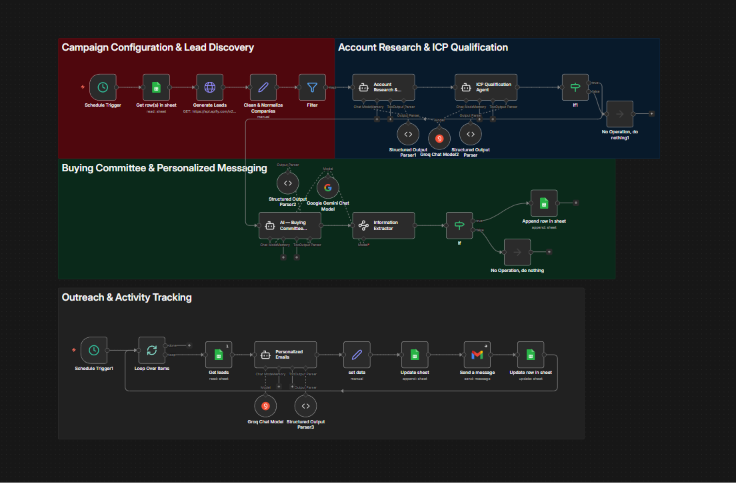Select the No Operation, do nothing1 node
The image size is (736, 483).
point(620,114)
